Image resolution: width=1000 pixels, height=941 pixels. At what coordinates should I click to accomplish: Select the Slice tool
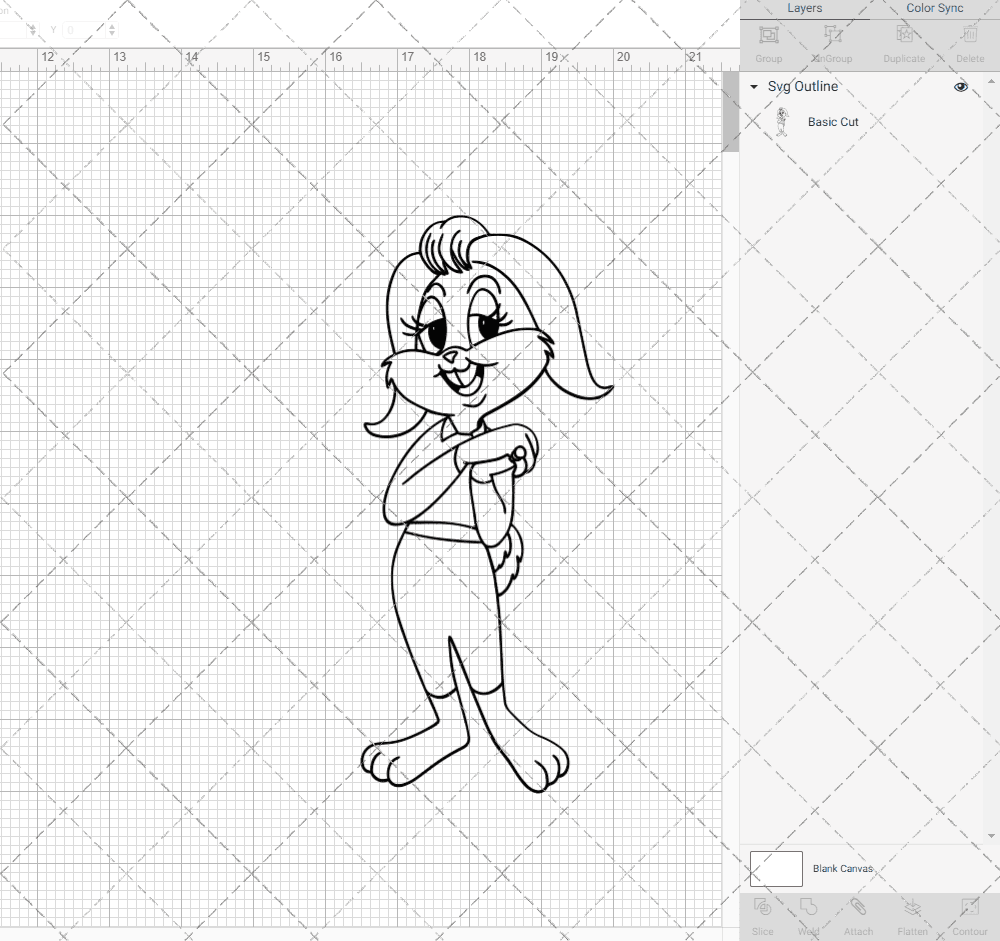click(762, 908)
